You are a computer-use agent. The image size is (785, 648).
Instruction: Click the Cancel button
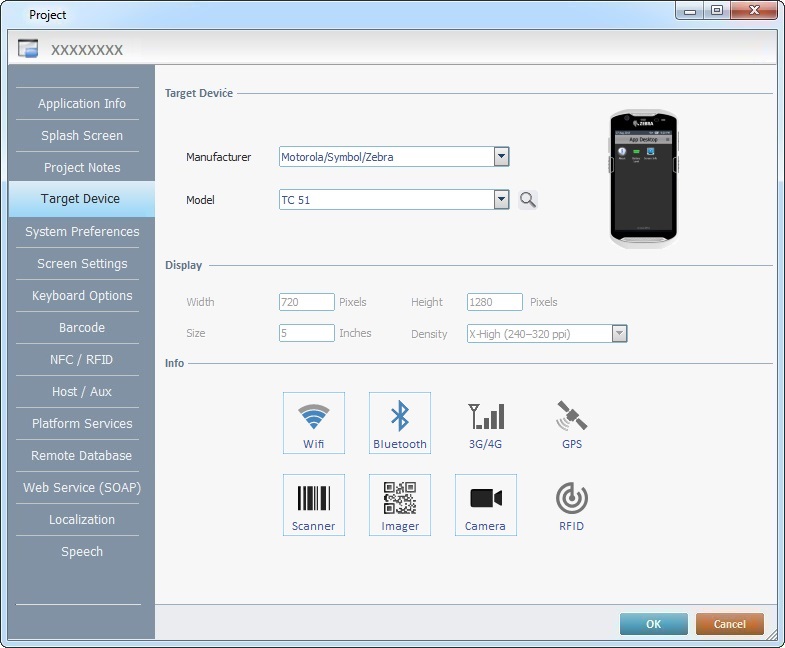[x=729, y=624]
